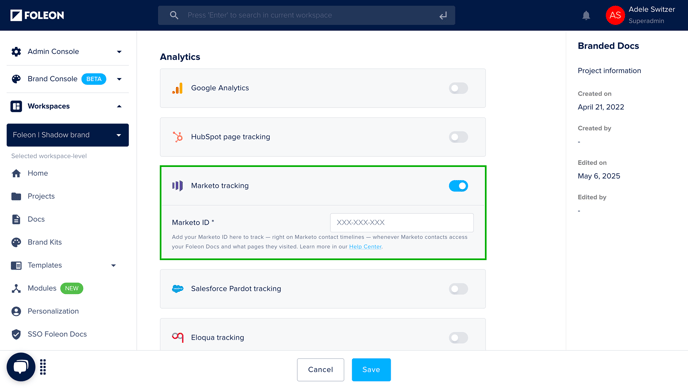Click the HubSpot logo icon
The height and width of the screenshot is (389, 688).
pos(177,137)
